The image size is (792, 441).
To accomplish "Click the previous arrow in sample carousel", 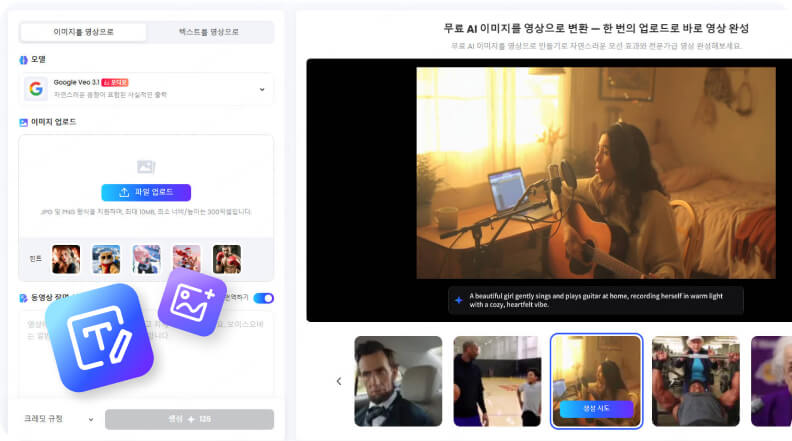I will point(338,381).
